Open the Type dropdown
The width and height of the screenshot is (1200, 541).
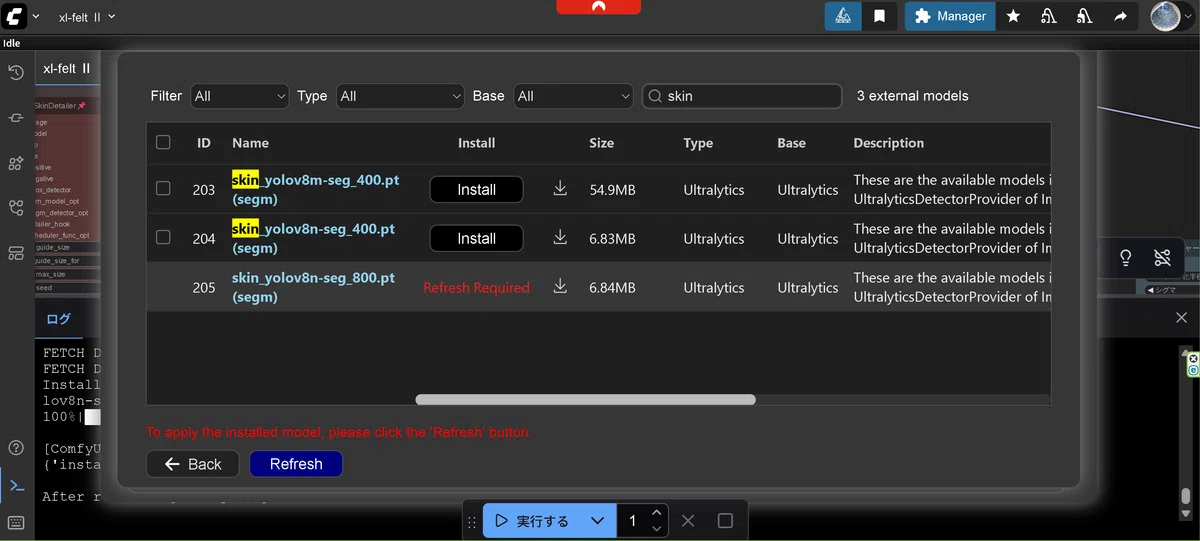click(x=400, y=96)
